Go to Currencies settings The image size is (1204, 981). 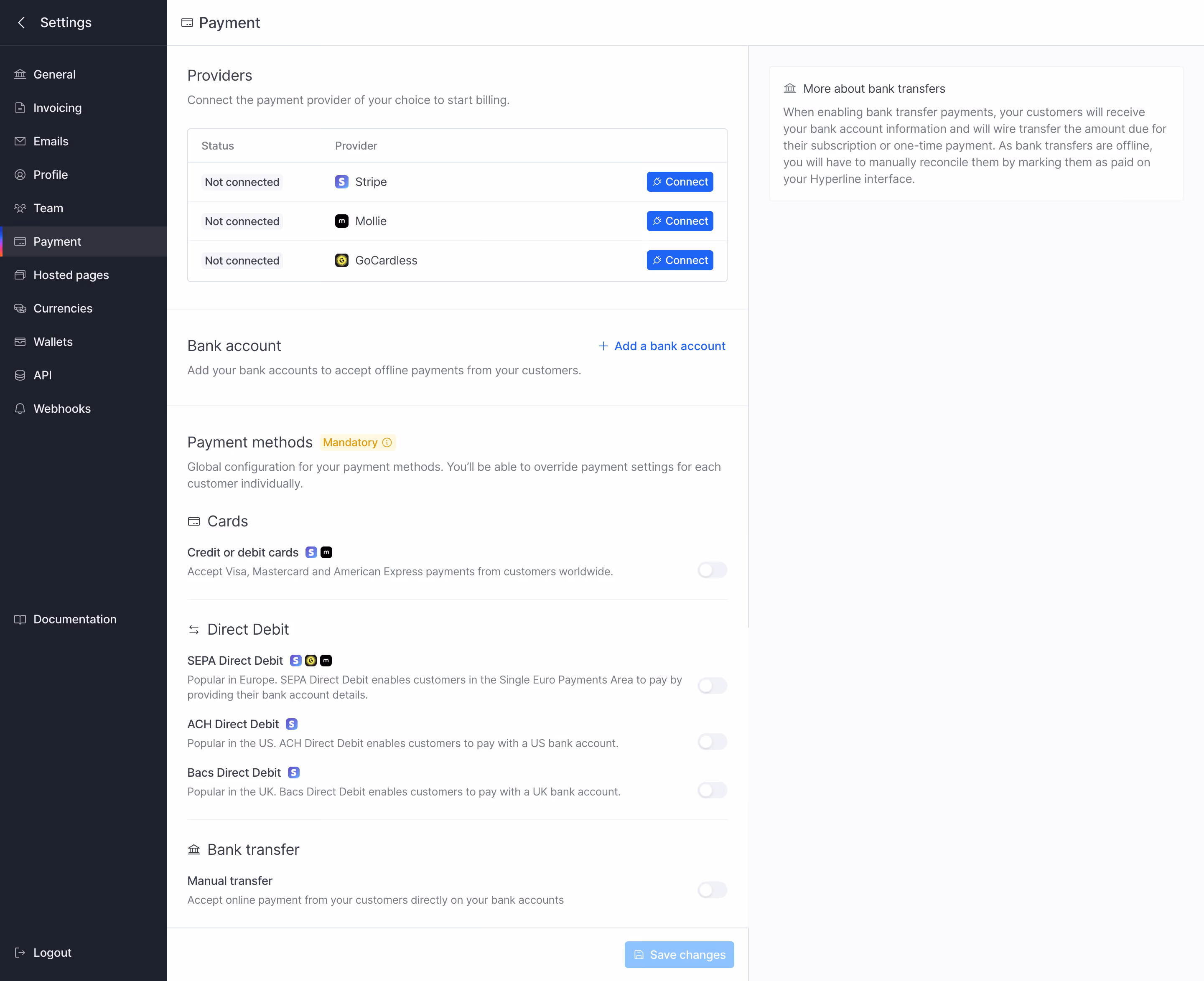[x=84, y=308]
